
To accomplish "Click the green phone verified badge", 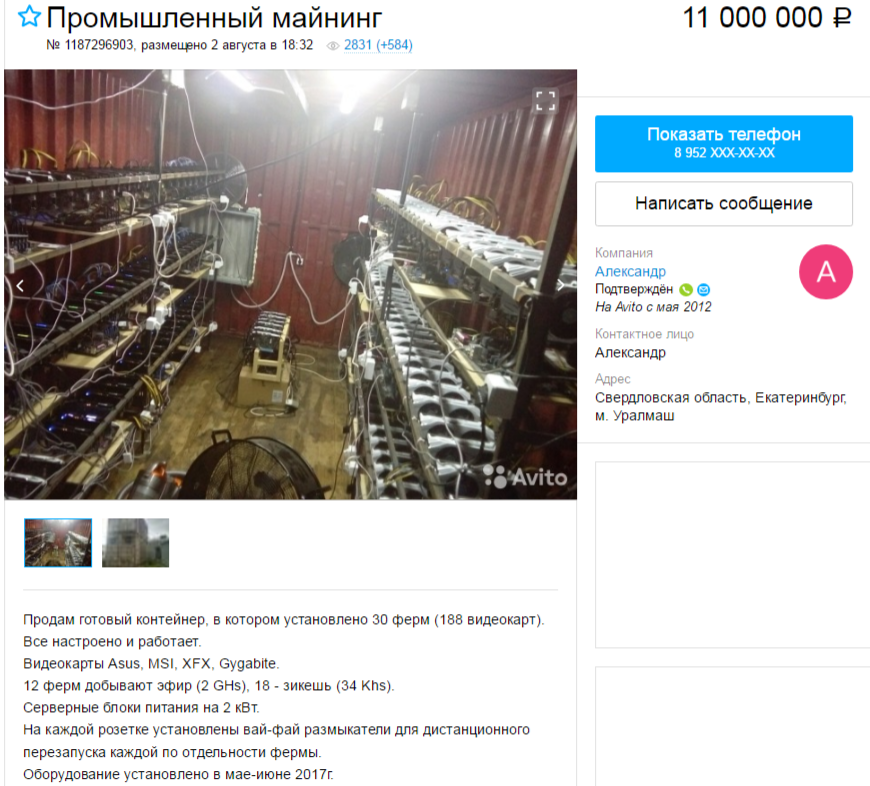I will (686, 290).
